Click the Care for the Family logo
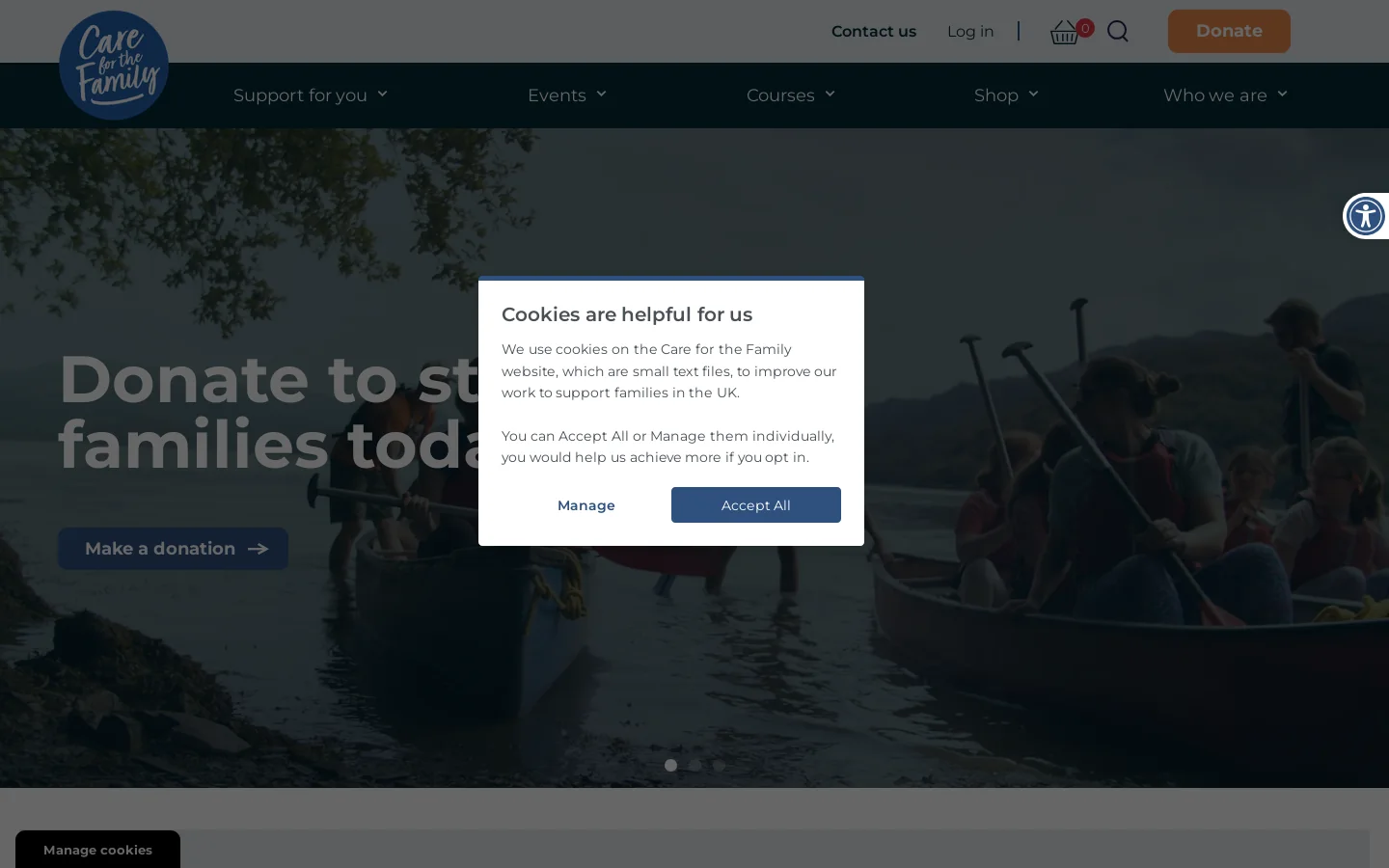 click(114, 65)
